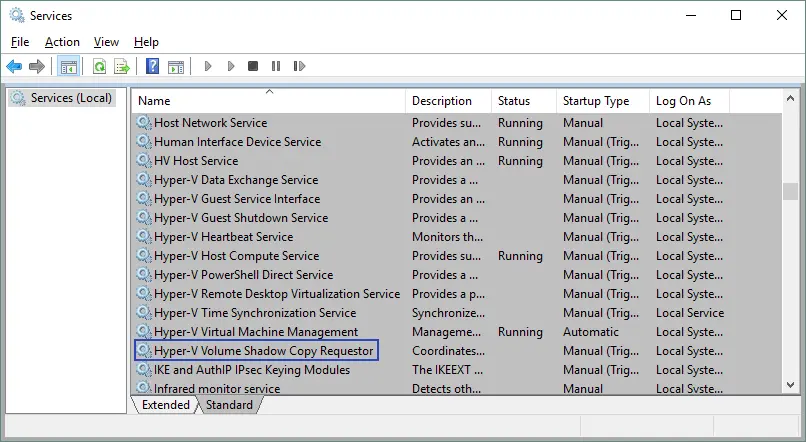Click gear icon of Human Interface Device Service
Viewport: 806px width, 442px height.
point(144,141)
